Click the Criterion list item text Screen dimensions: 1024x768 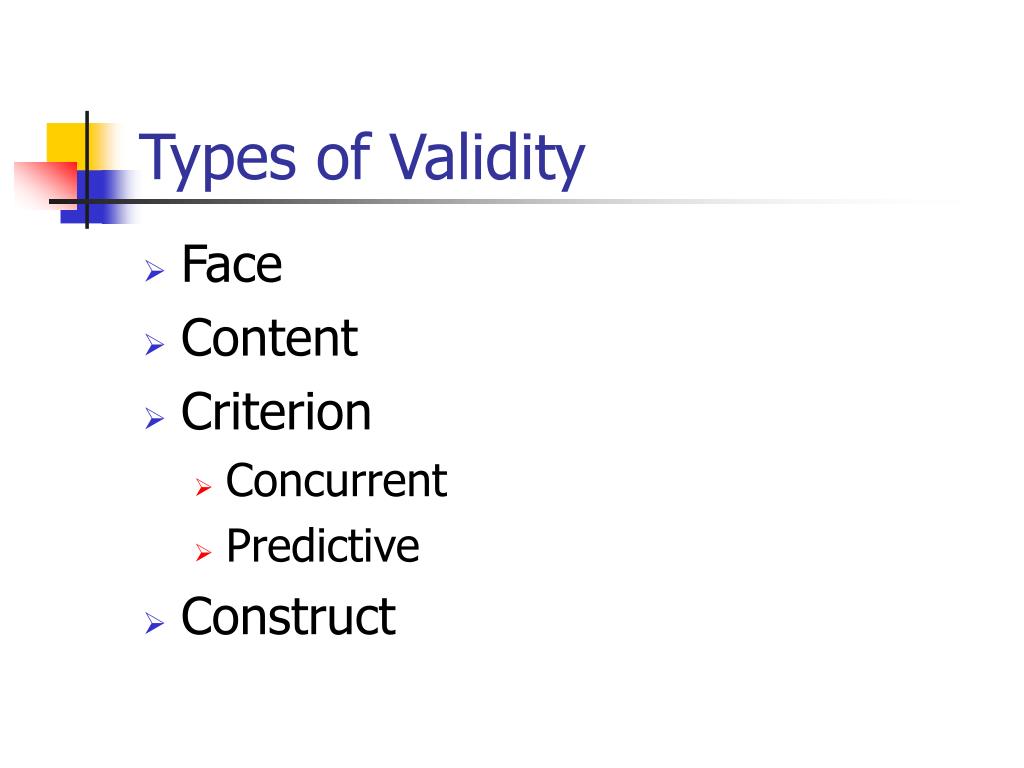pyautogui.click(x=276, y=412)
